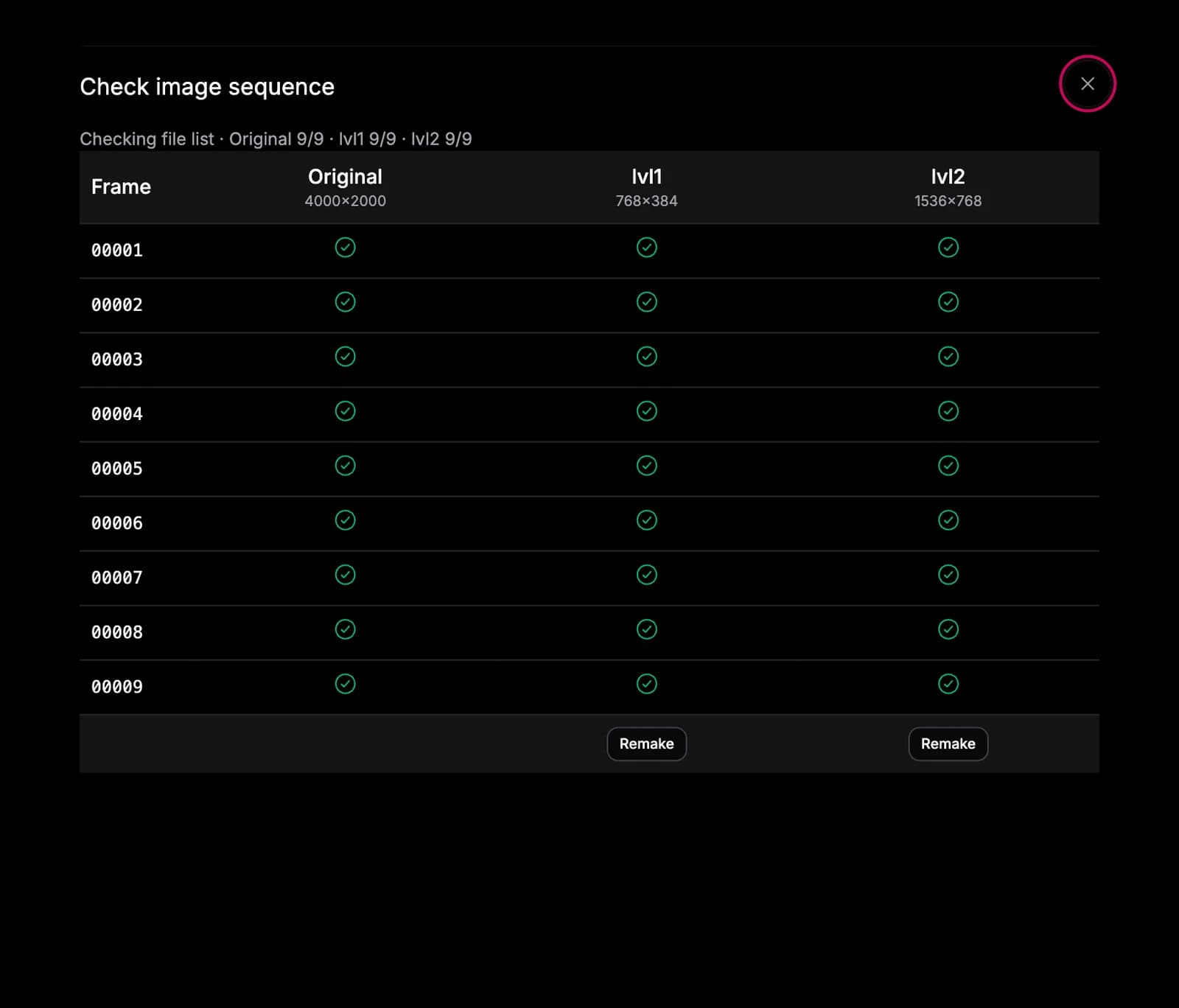Click the lvl1 checkmark for frame 00003
This screenshot has width=1179, height=1008.
pyautogui.click(x=646, y=357)
